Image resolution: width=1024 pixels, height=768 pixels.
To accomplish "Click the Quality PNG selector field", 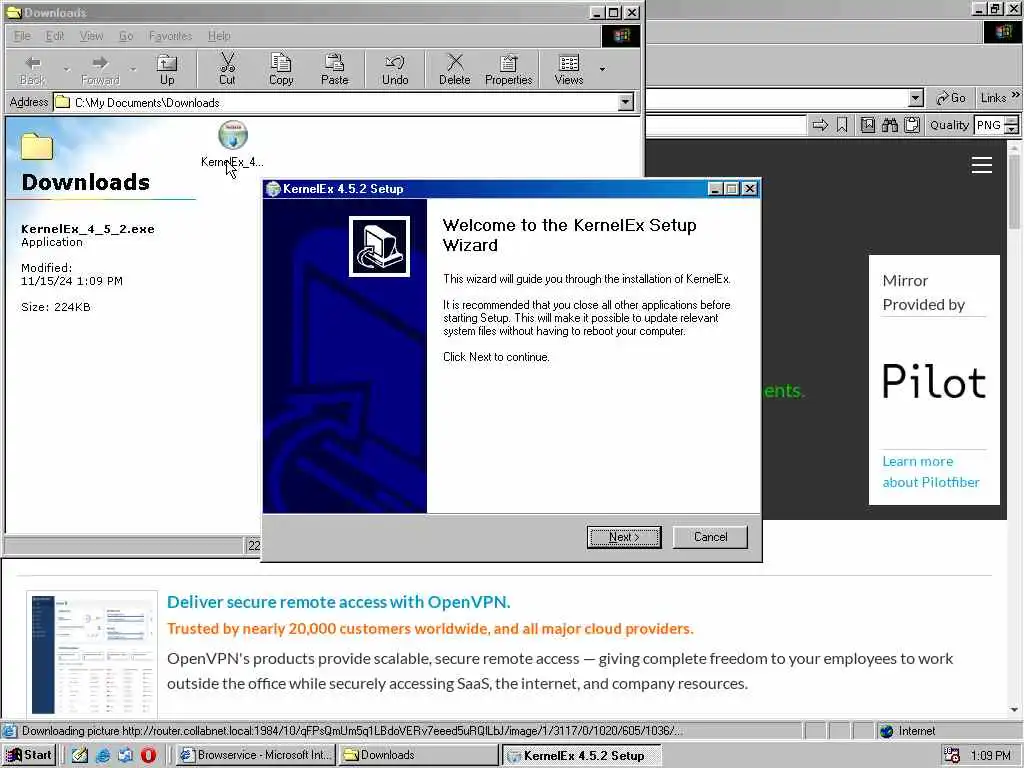I will coord(988,125).
